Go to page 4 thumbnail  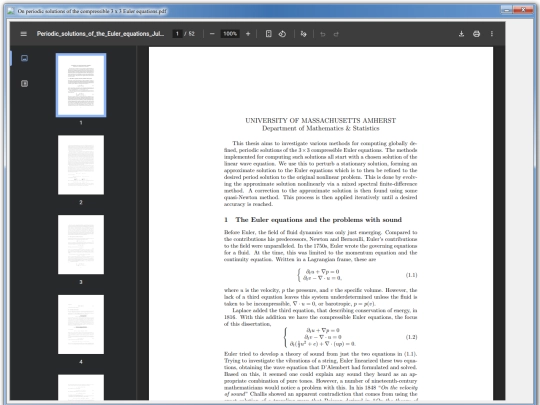[x=81, y=324]
